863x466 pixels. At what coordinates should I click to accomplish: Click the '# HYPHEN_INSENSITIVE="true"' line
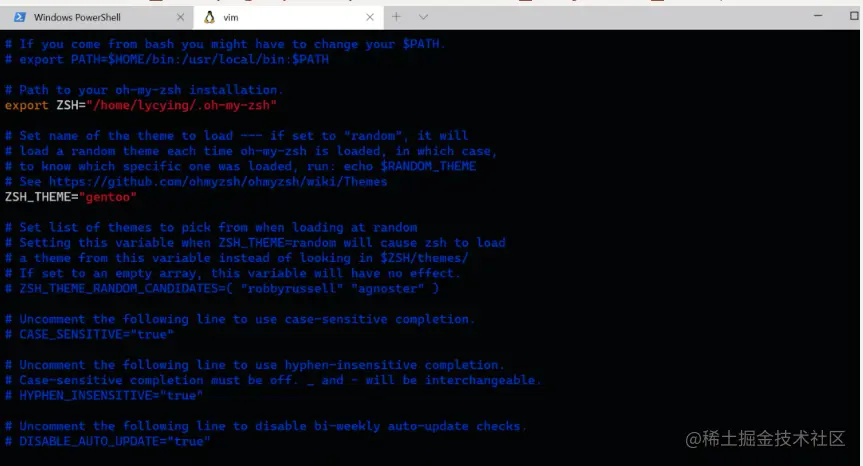tap(104, 396)
